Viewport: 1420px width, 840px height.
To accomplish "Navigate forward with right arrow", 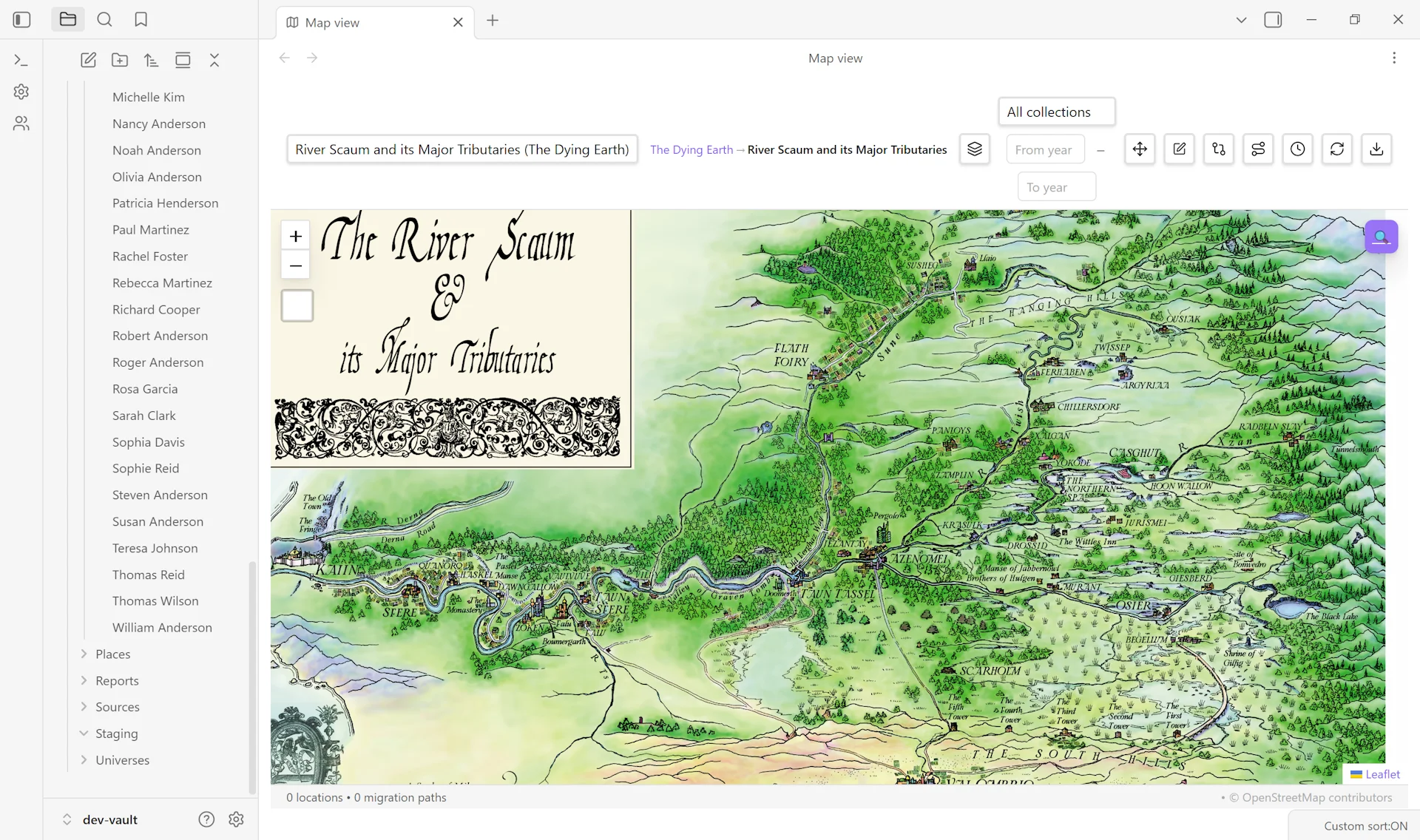I will (312, 58).
